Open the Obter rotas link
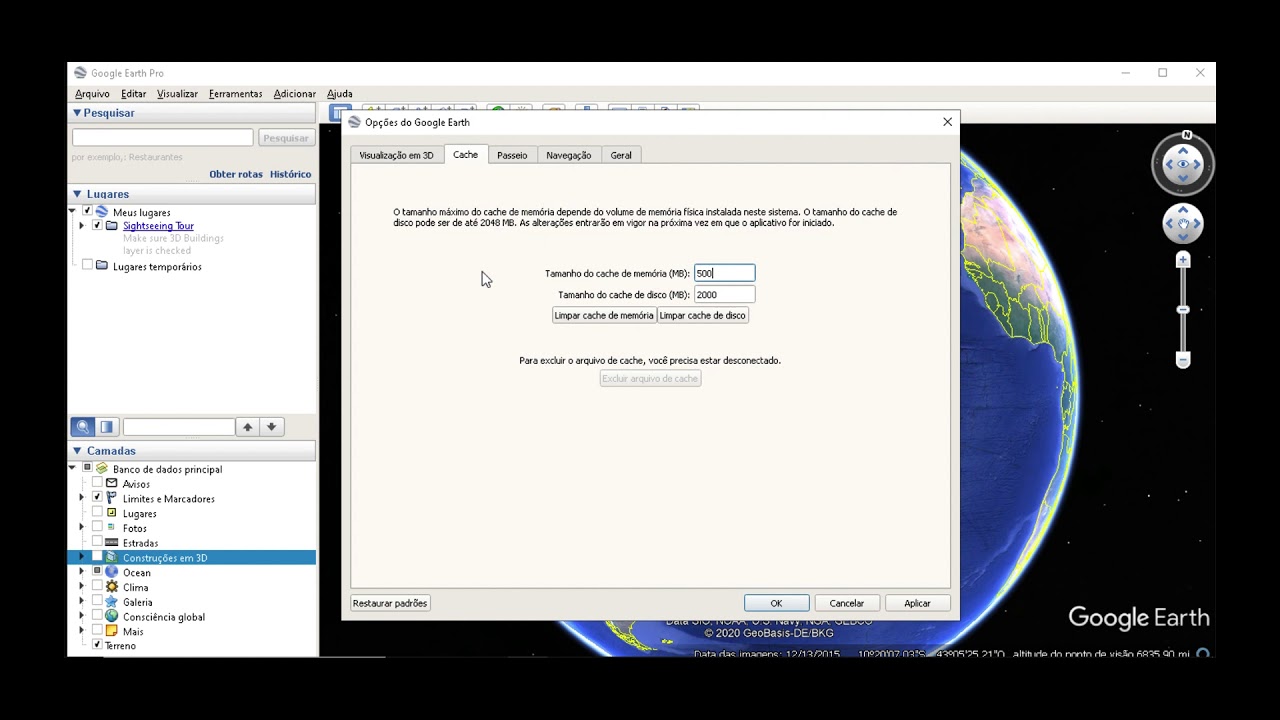The height and width of the screenshot is (720, 1280). pos(236,174)
